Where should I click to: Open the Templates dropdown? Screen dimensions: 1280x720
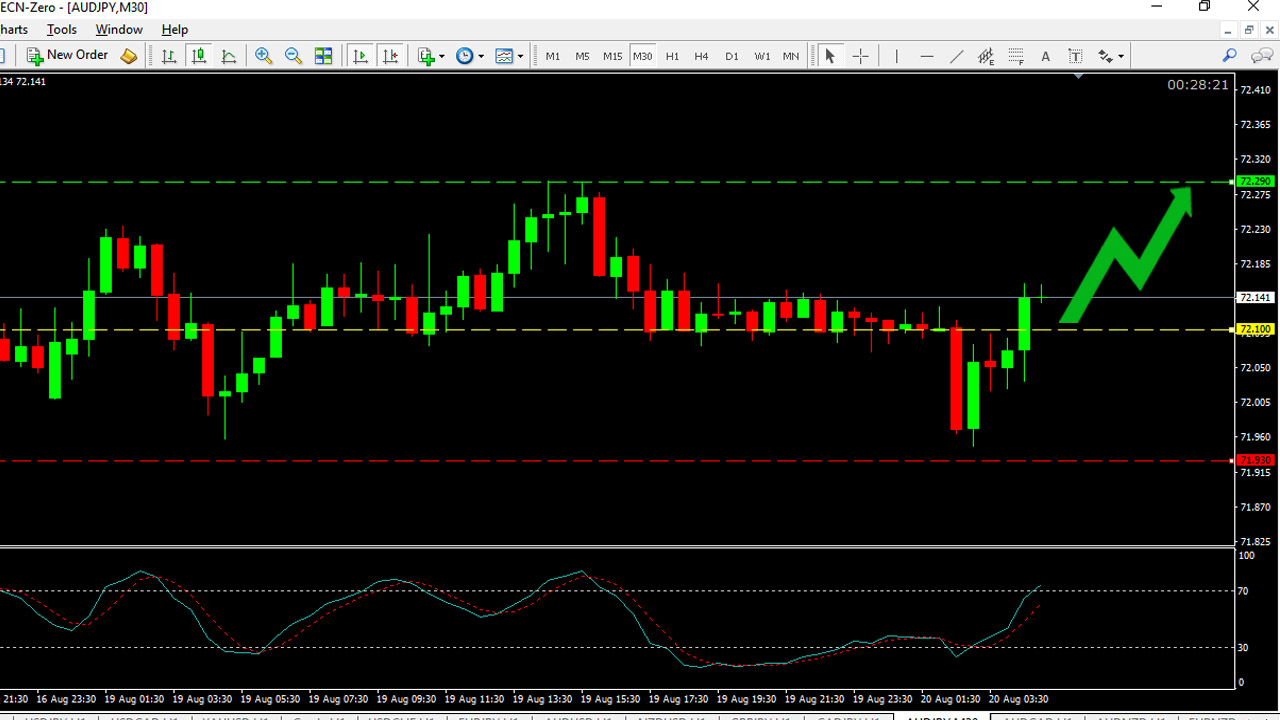pyautogui.click(x=509, y=56)
